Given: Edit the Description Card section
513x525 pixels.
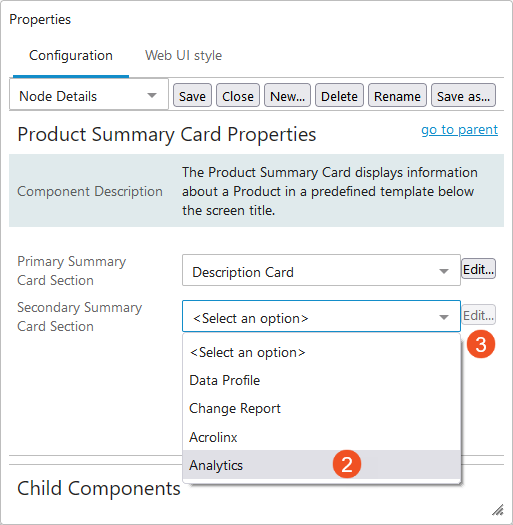Looking at the screenshot, I should coord(479,269).
